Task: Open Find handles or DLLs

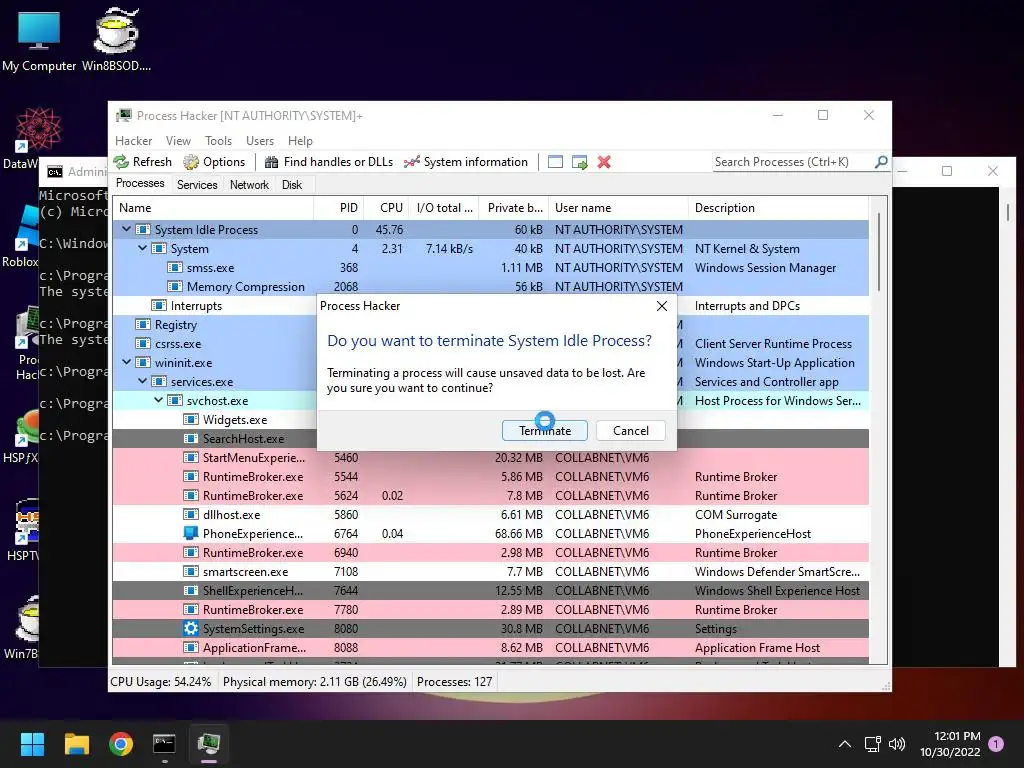Action: (x=330, y=162)
